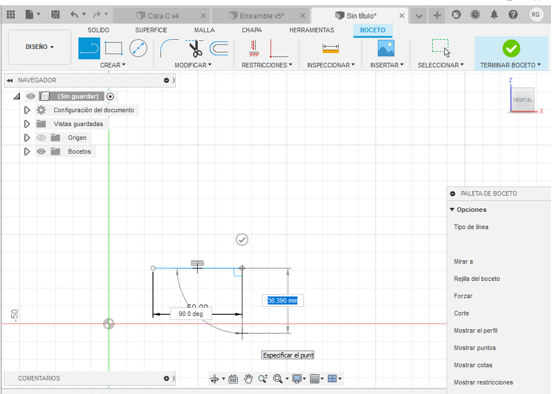Expand Configuración del documento node
This screenshot has height=394, width=554.
[x=27, y=110]
